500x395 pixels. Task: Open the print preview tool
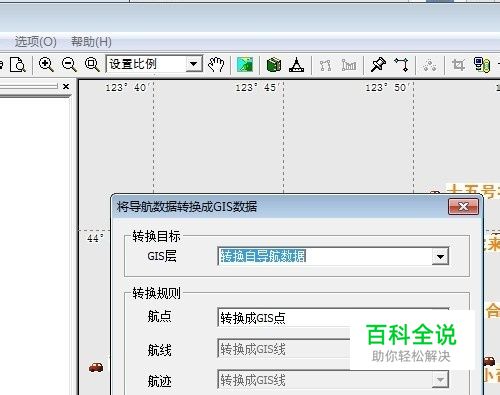click(x=18, y=64)
